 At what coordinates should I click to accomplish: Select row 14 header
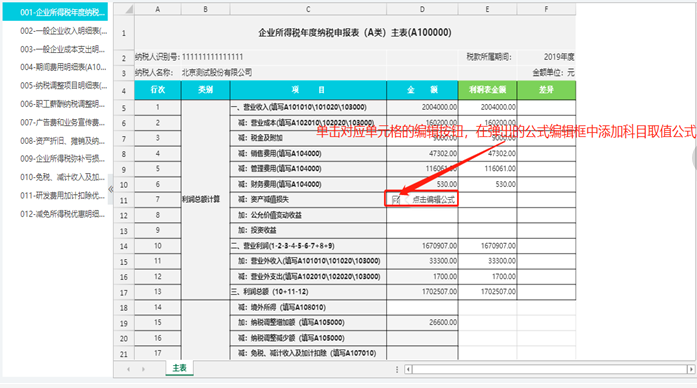(x=124, y=246)
